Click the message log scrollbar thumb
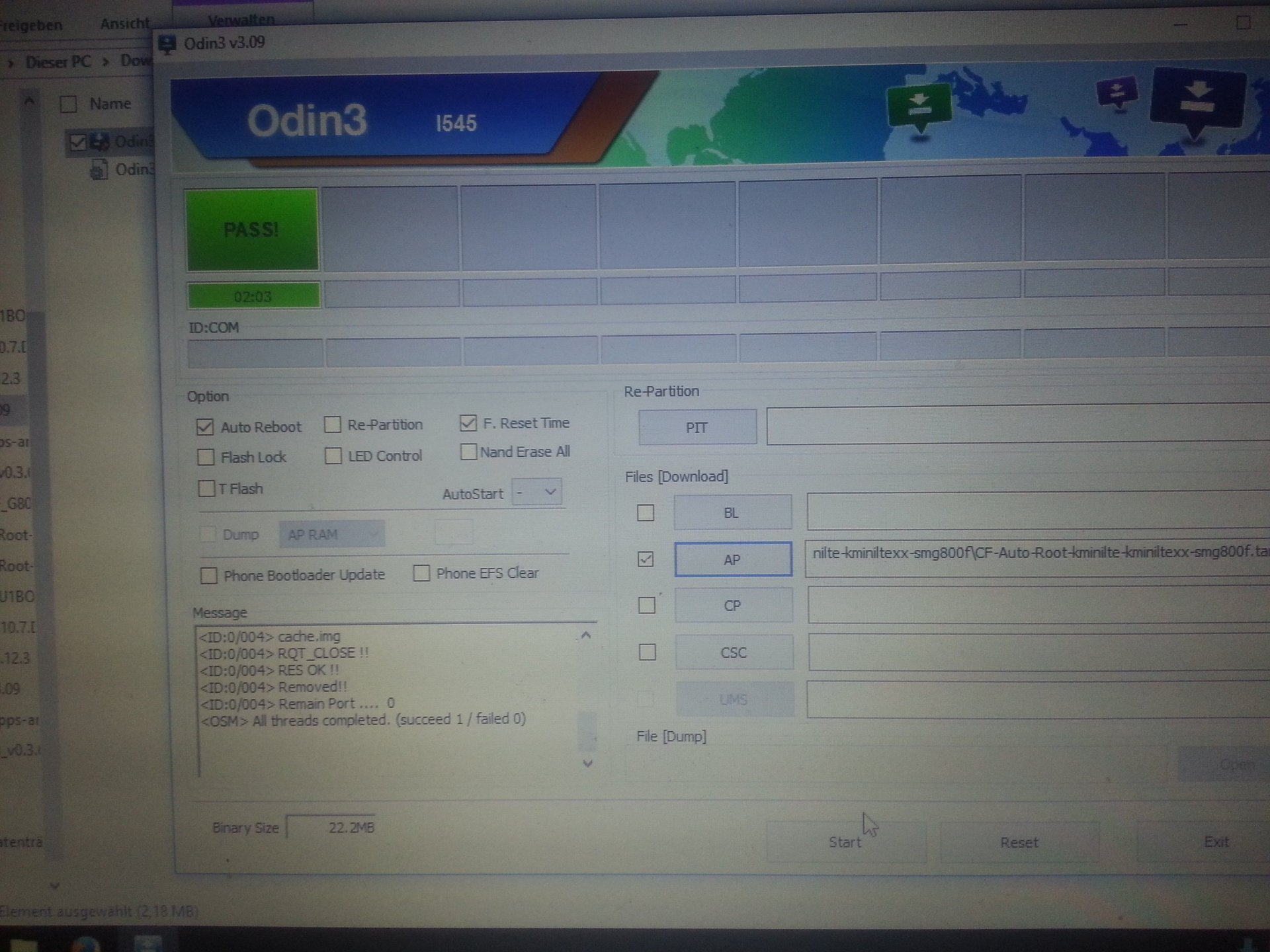1270x952 pixels. (x=587, y=731)
